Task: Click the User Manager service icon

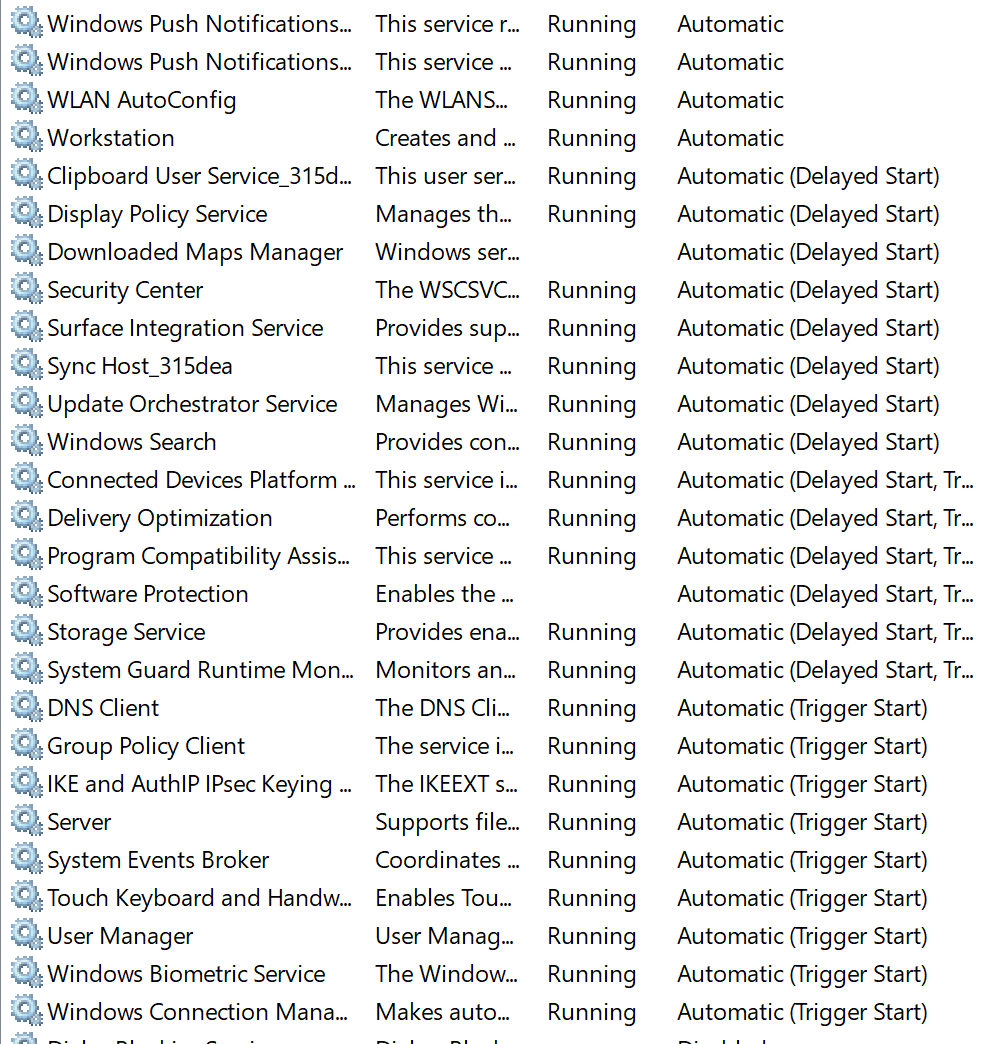Action: [27, 933]
